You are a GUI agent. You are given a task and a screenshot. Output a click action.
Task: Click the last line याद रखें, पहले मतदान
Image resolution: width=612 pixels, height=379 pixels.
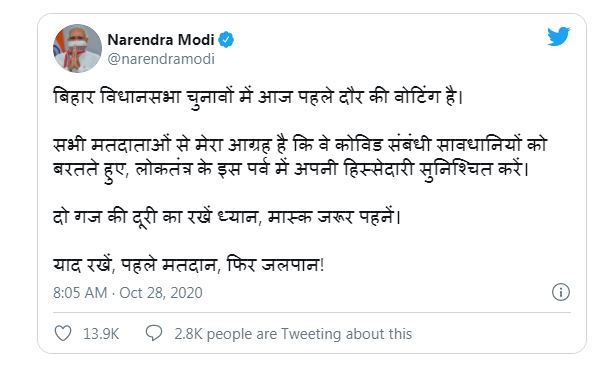pos(189,265)
